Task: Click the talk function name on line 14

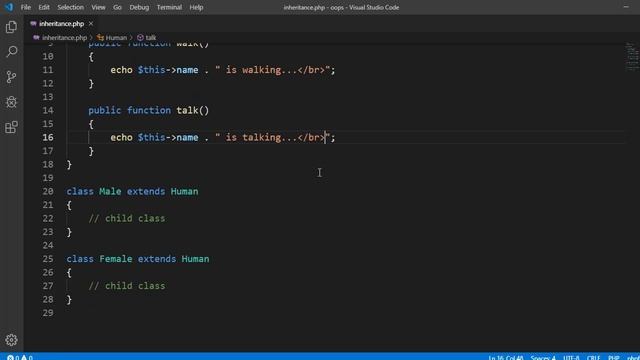Action: (x=187, y=110)
